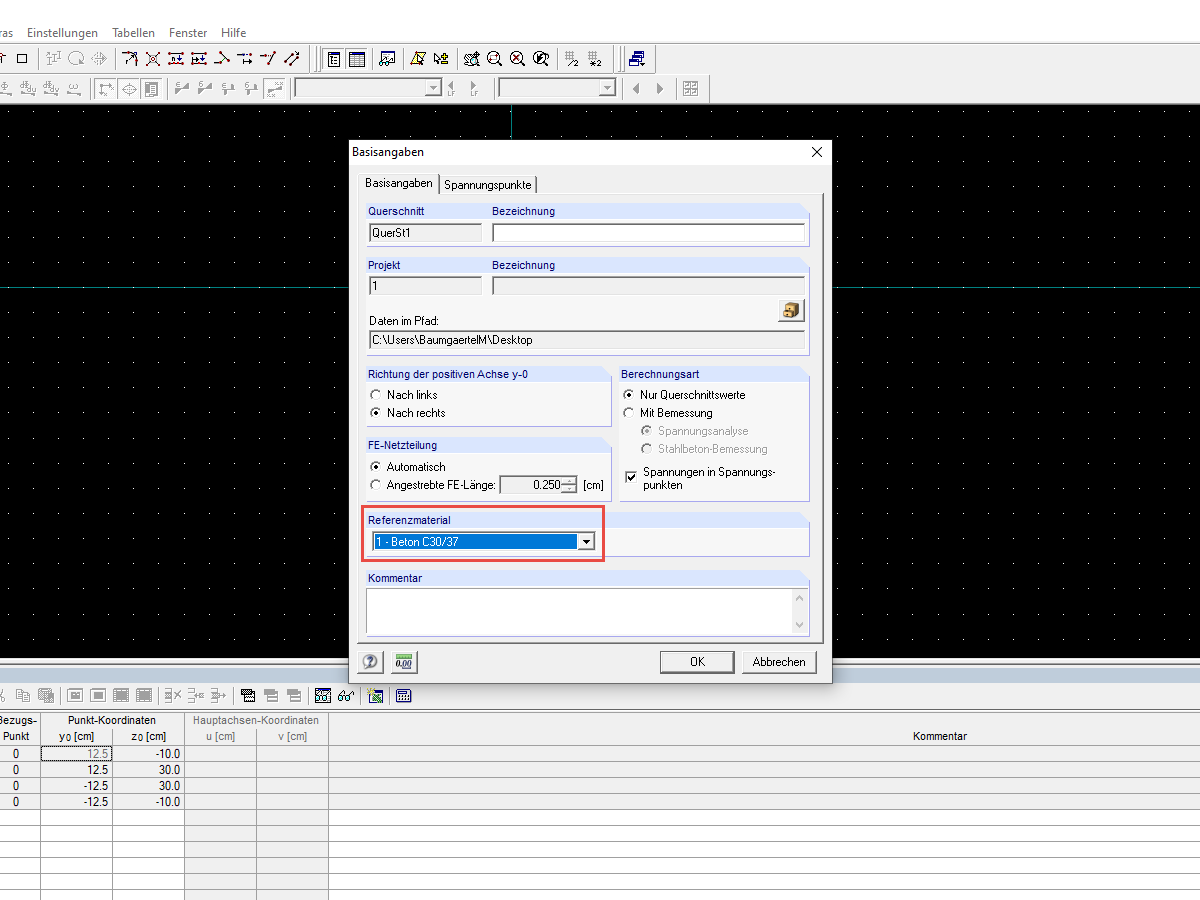Open the project navigator panel icon
This screenshot has width=1200, height=900.
[x=334, y=59]
